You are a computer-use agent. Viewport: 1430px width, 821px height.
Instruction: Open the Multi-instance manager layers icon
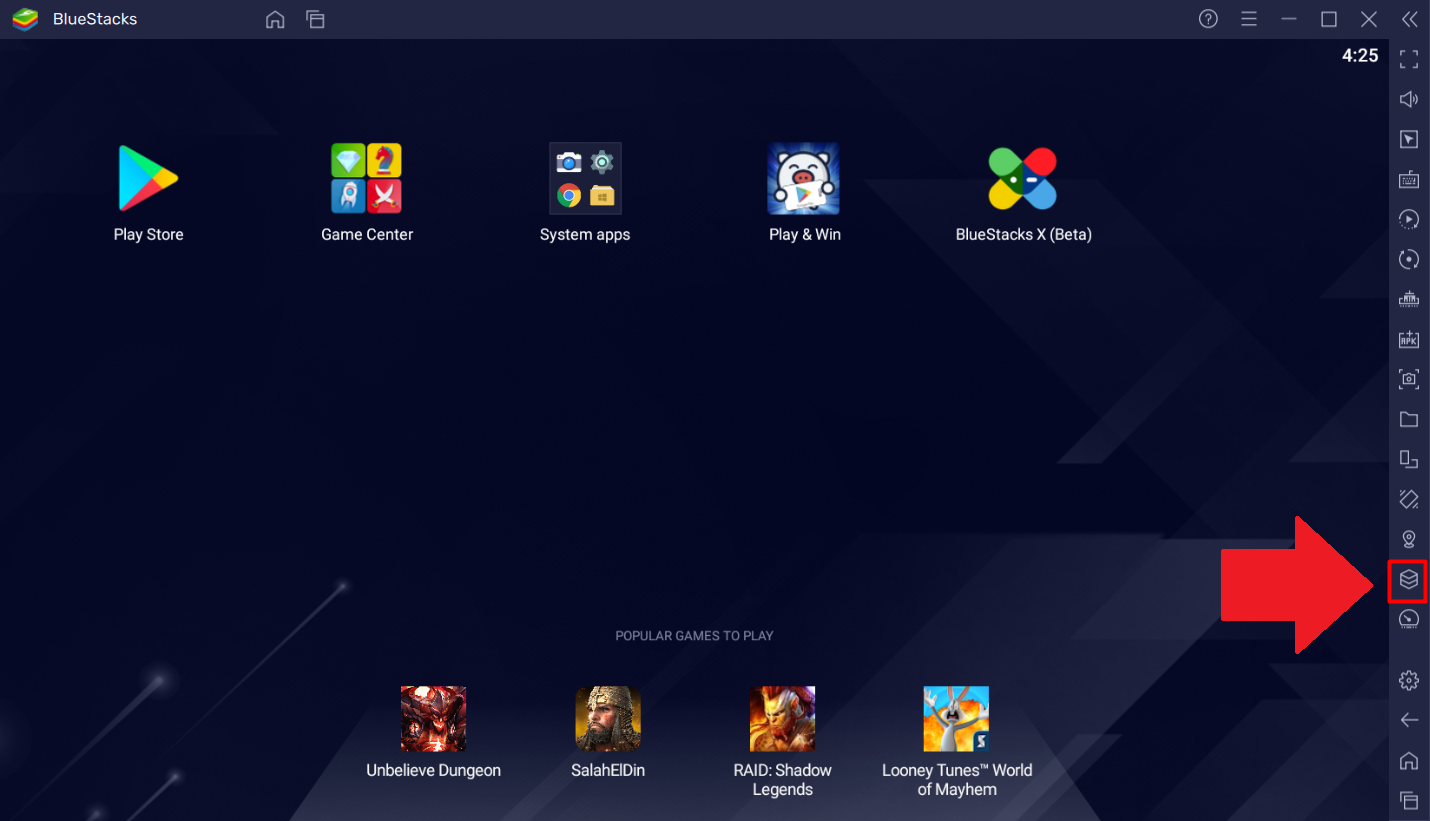point(1409,580)
